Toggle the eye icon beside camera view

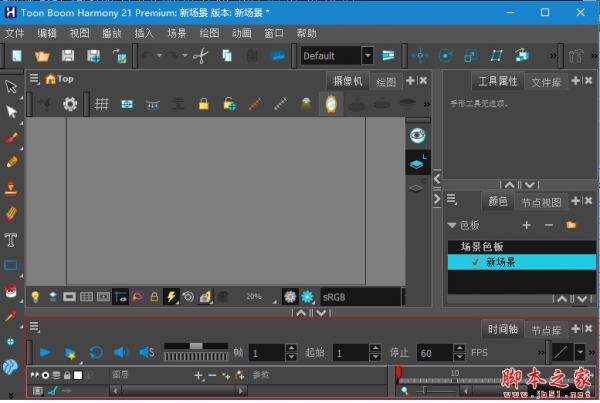(x=417, y=135)
